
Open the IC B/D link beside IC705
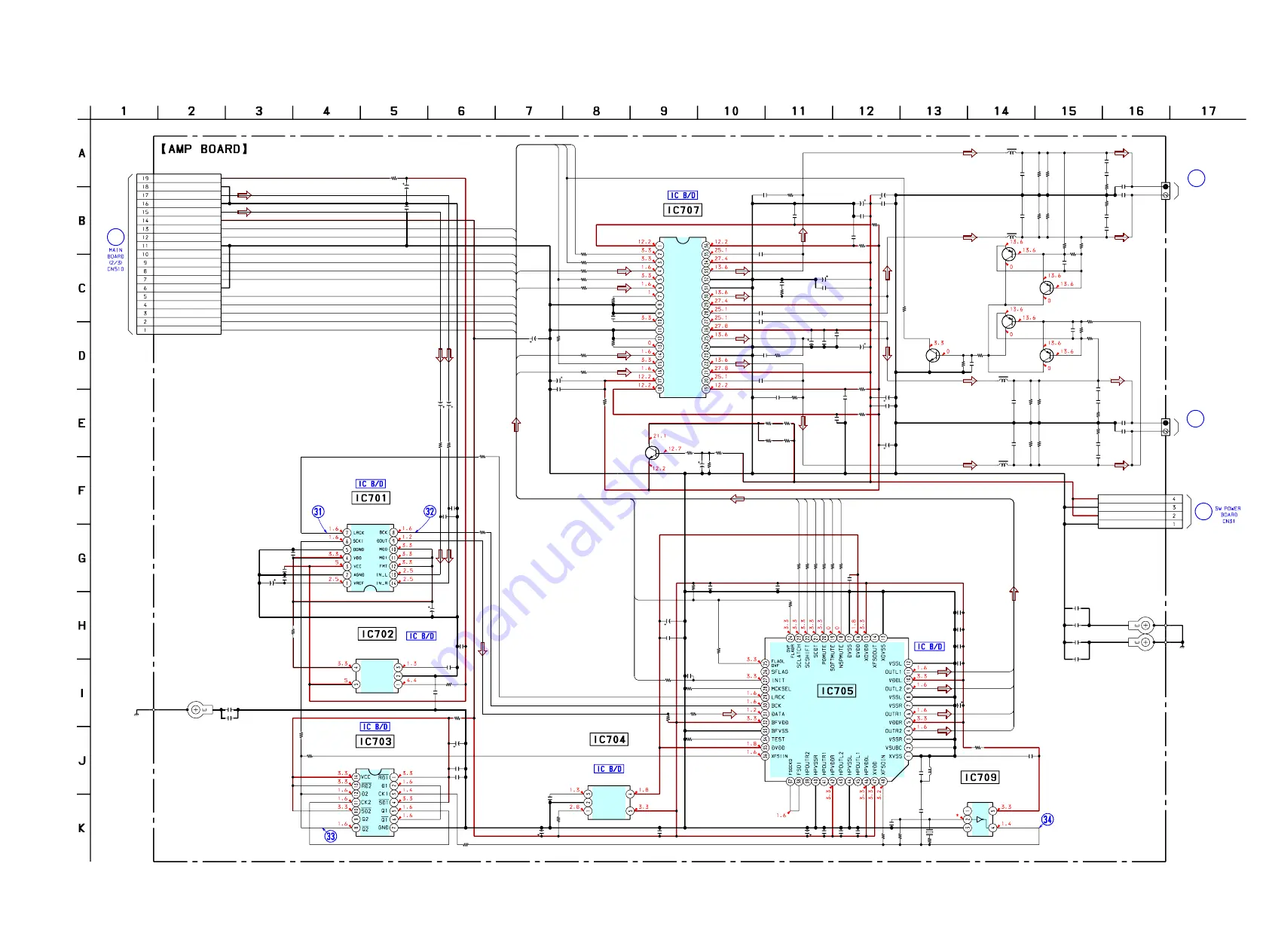(929, 647)
